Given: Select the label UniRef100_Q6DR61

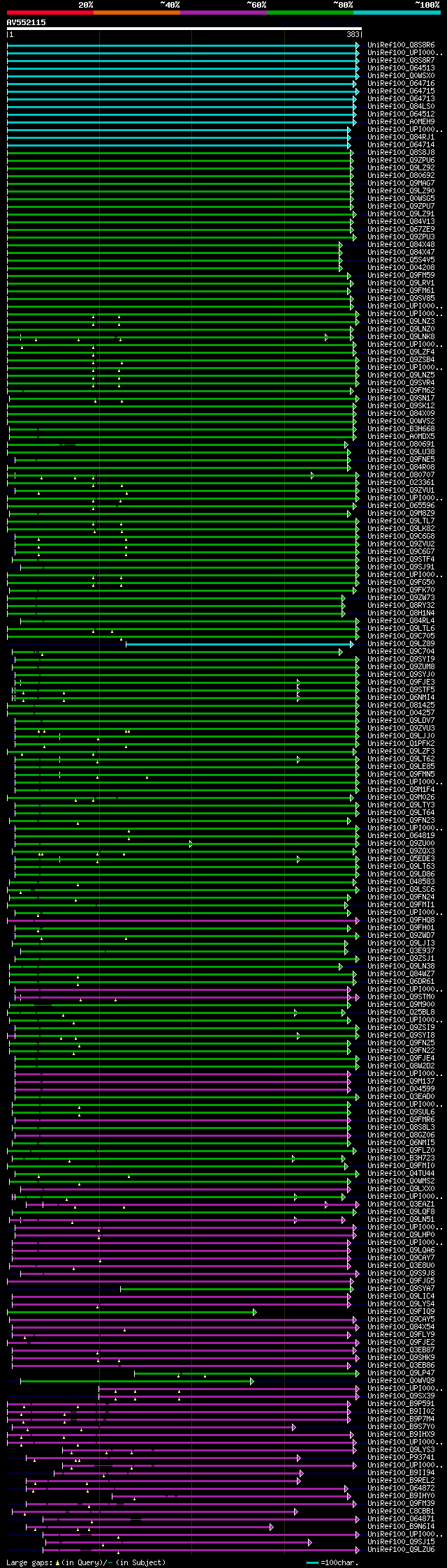Looking at the screenshot, I should tap(401, 982).
